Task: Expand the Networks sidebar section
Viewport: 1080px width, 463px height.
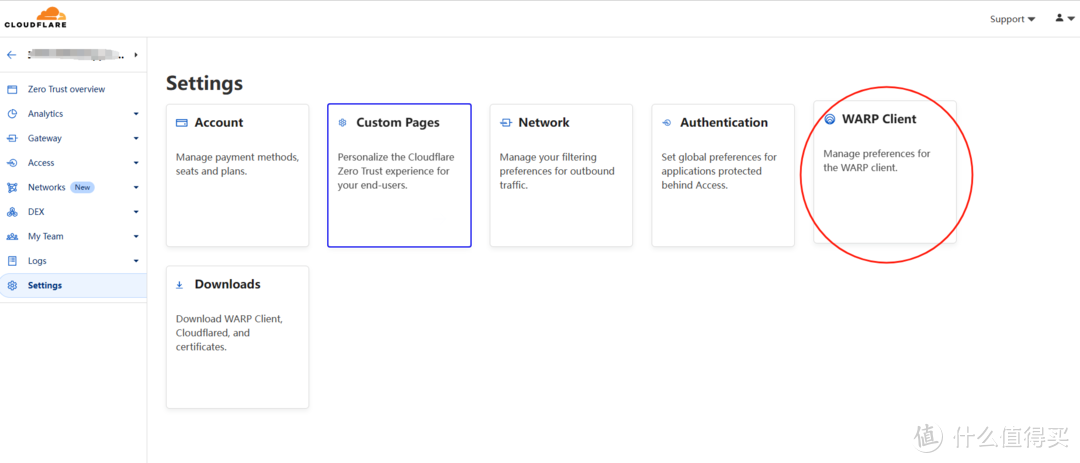Action: point(136,187)
